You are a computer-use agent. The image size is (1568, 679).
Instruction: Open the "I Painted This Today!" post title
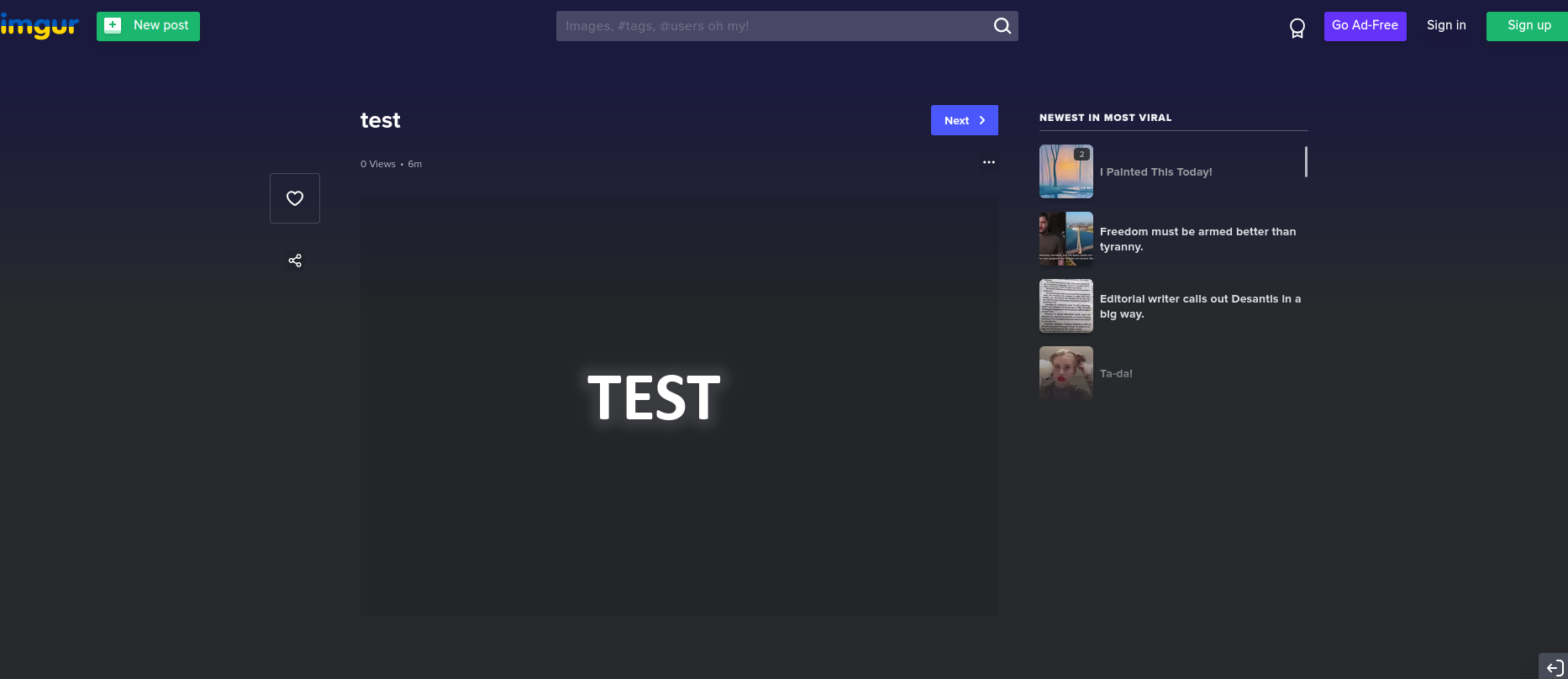[x=1156, y=172]
